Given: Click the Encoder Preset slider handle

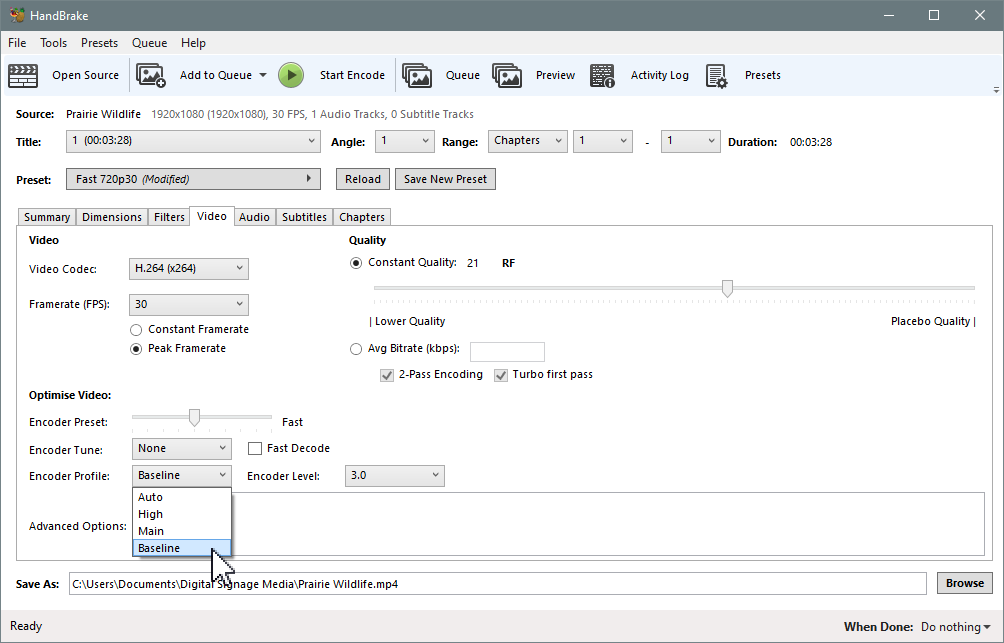Looking at the screenshot, I should tap(194, 418).
